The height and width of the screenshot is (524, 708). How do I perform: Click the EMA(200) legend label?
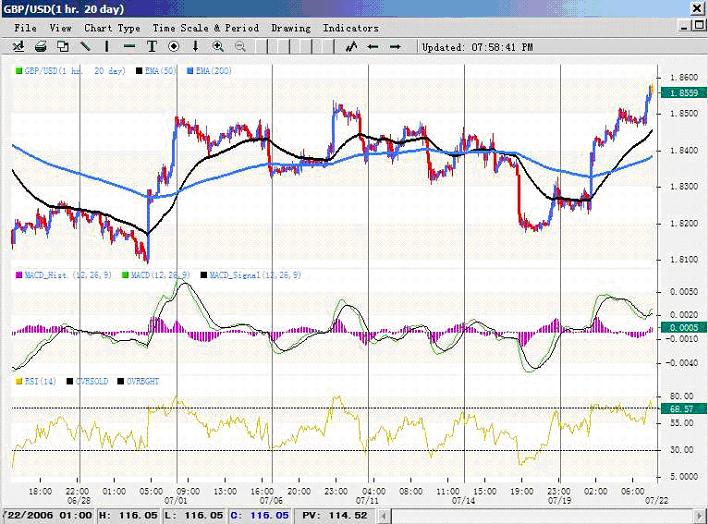point(214,71)
